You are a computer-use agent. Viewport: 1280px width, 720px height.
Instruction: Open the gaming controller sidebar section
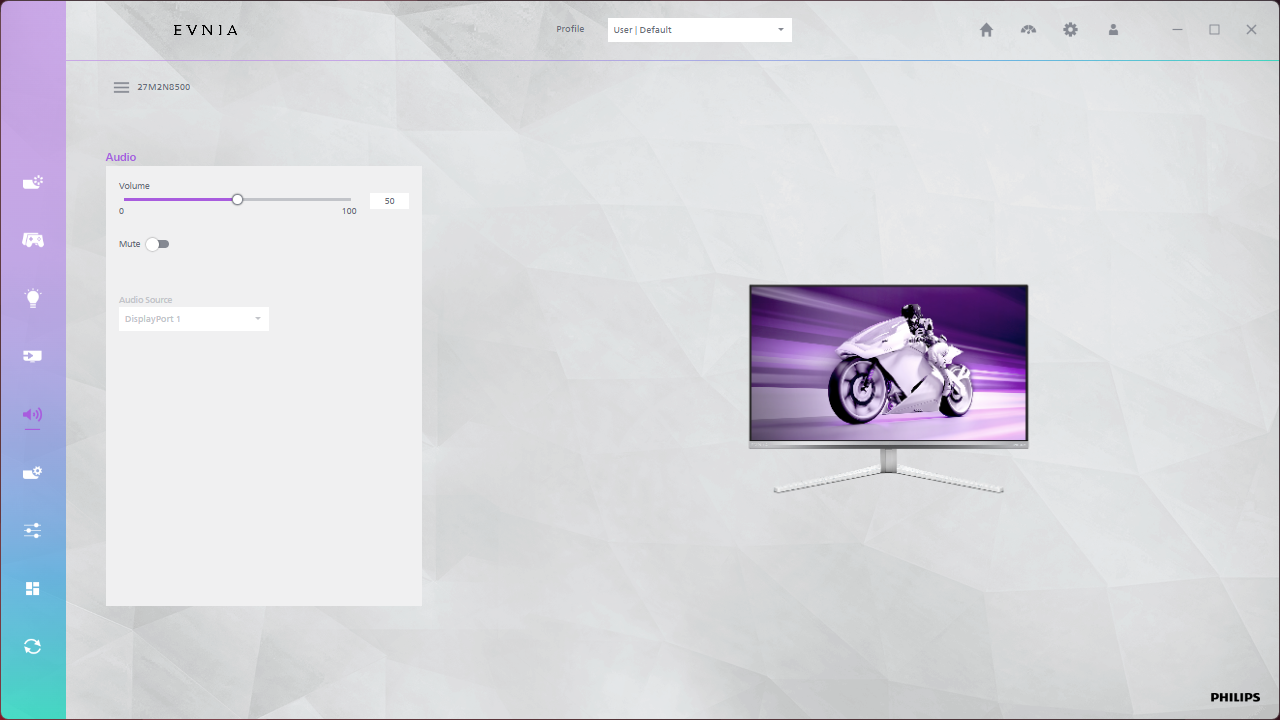(33, 240)
